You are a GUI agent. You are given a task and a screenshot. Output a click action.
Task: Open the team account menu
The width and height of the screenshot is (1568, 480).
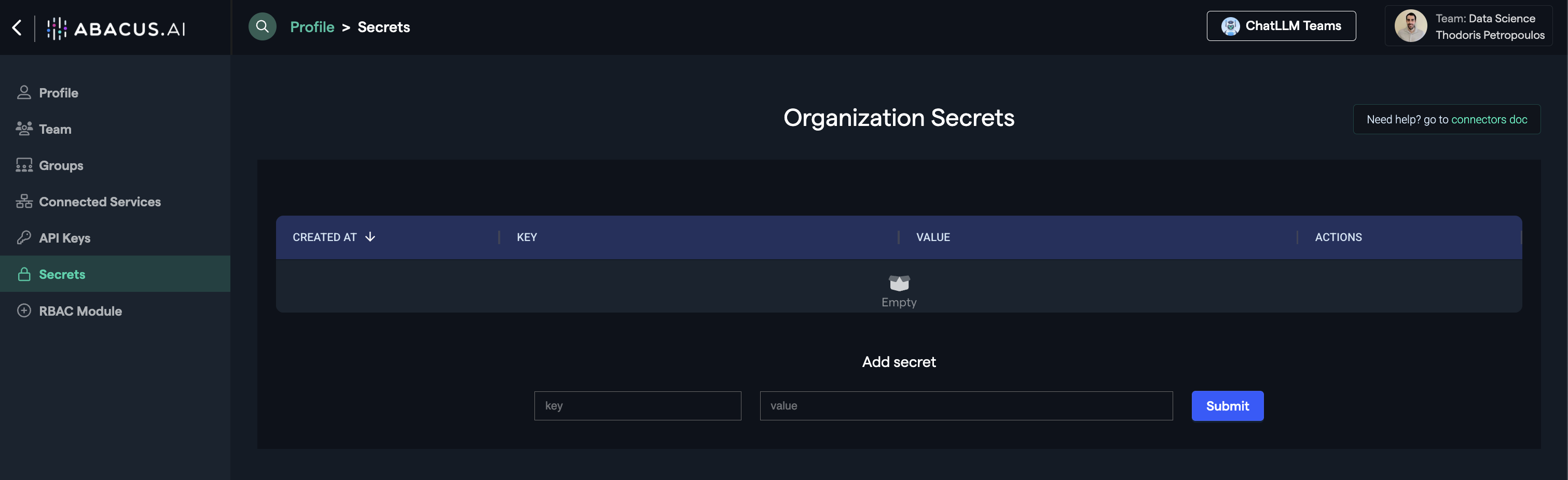pos(1489,27)
